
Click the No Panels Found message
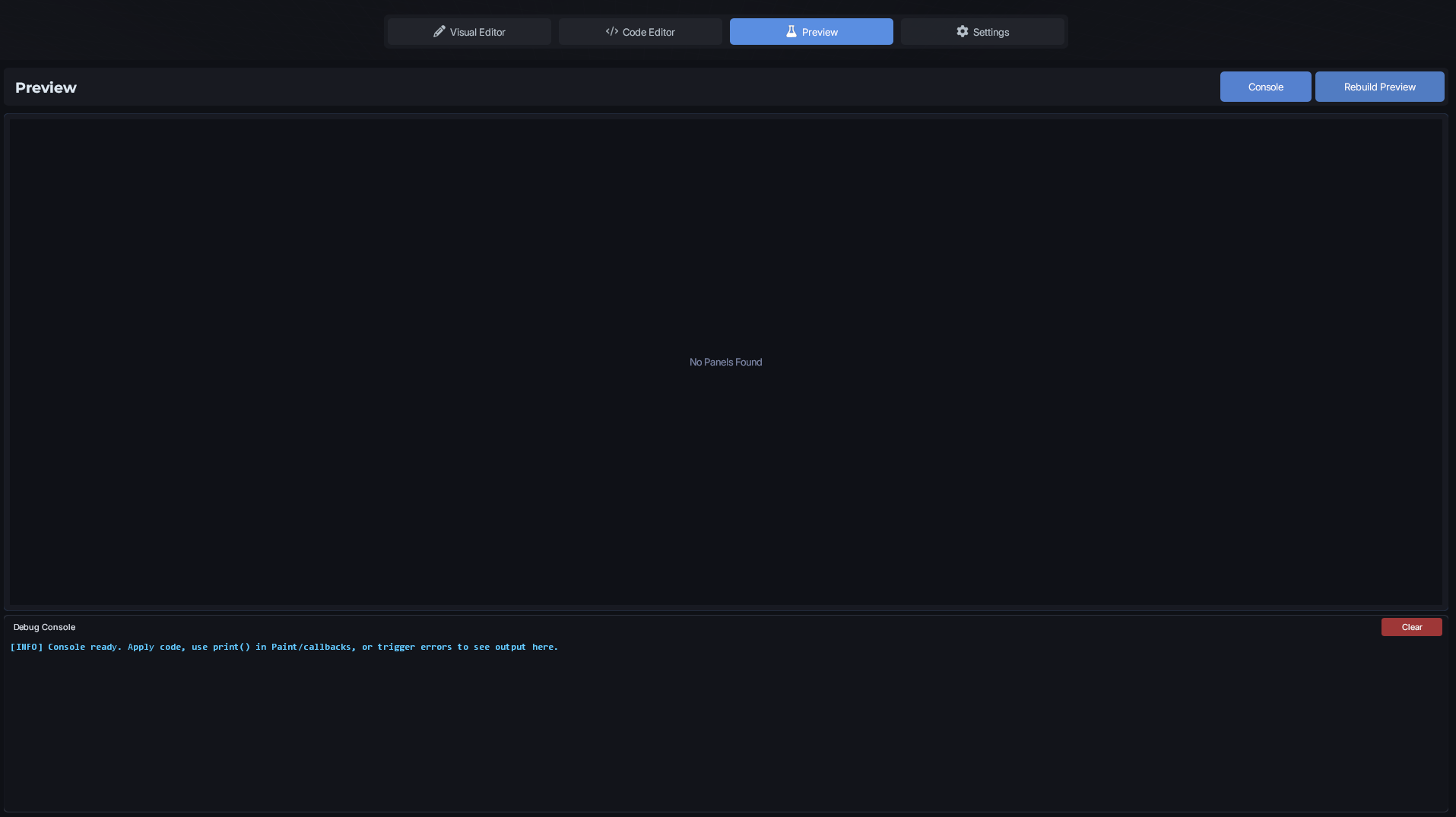click(725, 362)
